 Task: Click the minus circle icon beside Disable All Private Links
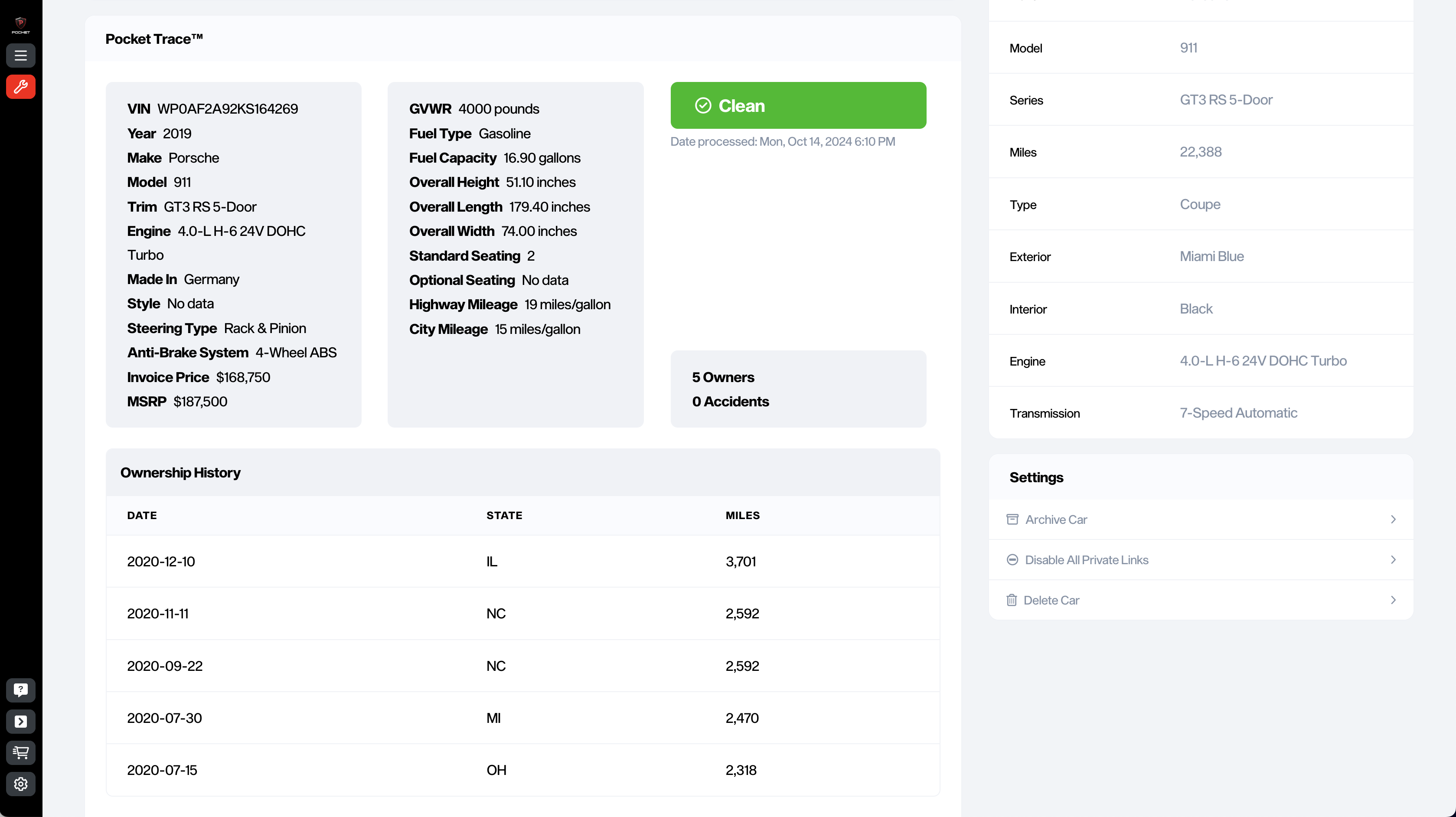[1012, 559]
